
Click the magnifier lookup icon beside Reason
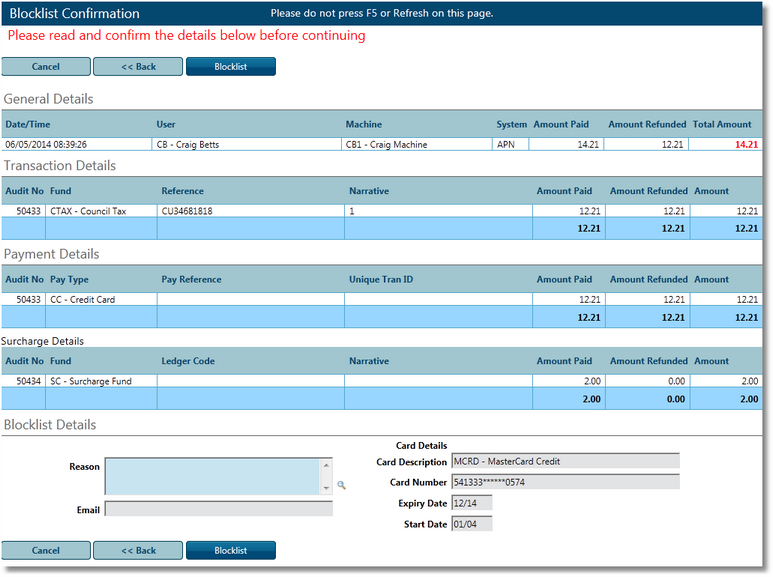click(x=341, y=485)
